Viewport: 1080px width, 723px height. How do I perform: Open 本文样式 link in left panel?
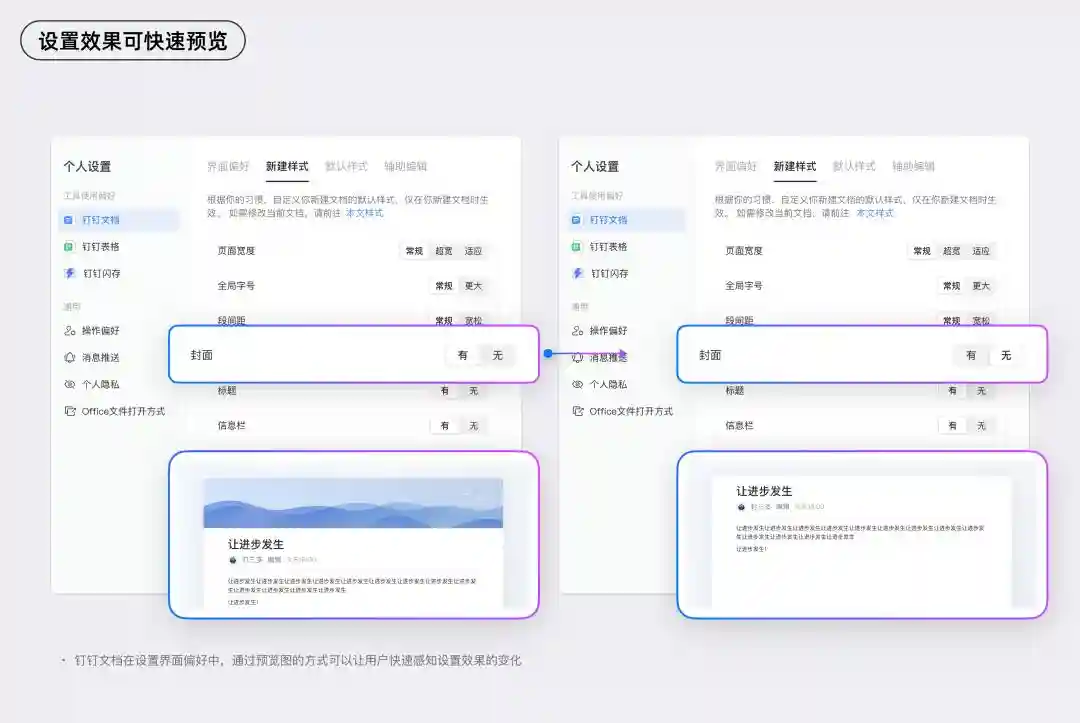[364, 213]
